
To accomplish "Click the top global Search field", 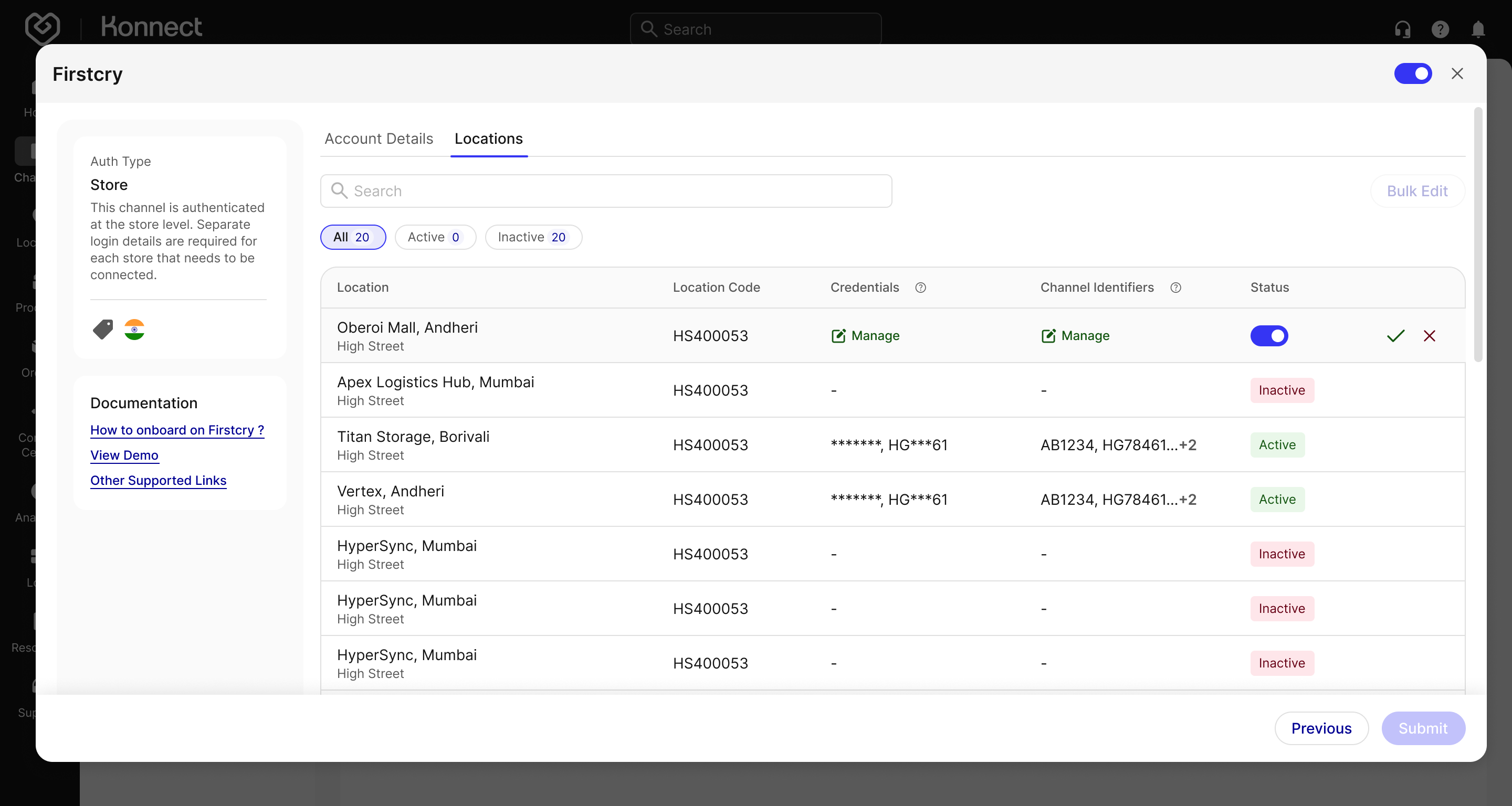I will coord(755,29).
